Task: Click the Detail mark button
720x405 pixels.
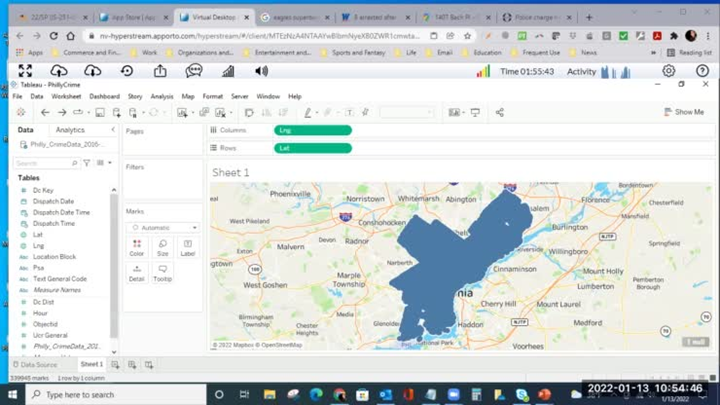Action: click(x=137, y=273)
